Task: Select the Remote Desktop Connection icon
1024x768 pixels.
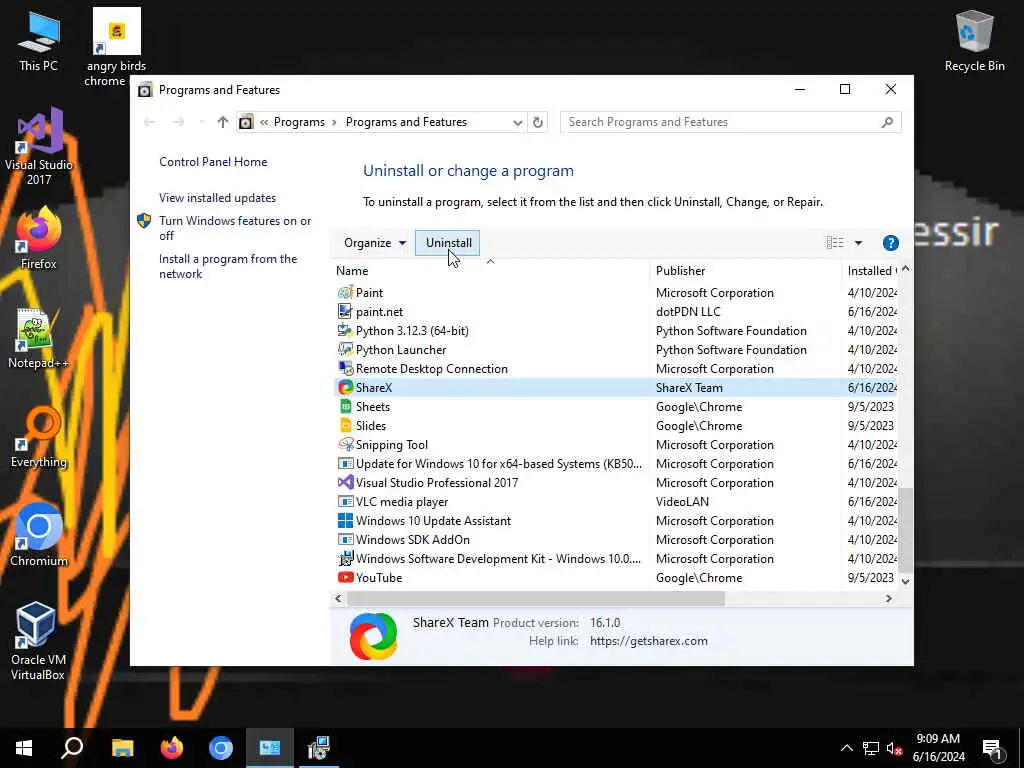Action: (345, 368)
